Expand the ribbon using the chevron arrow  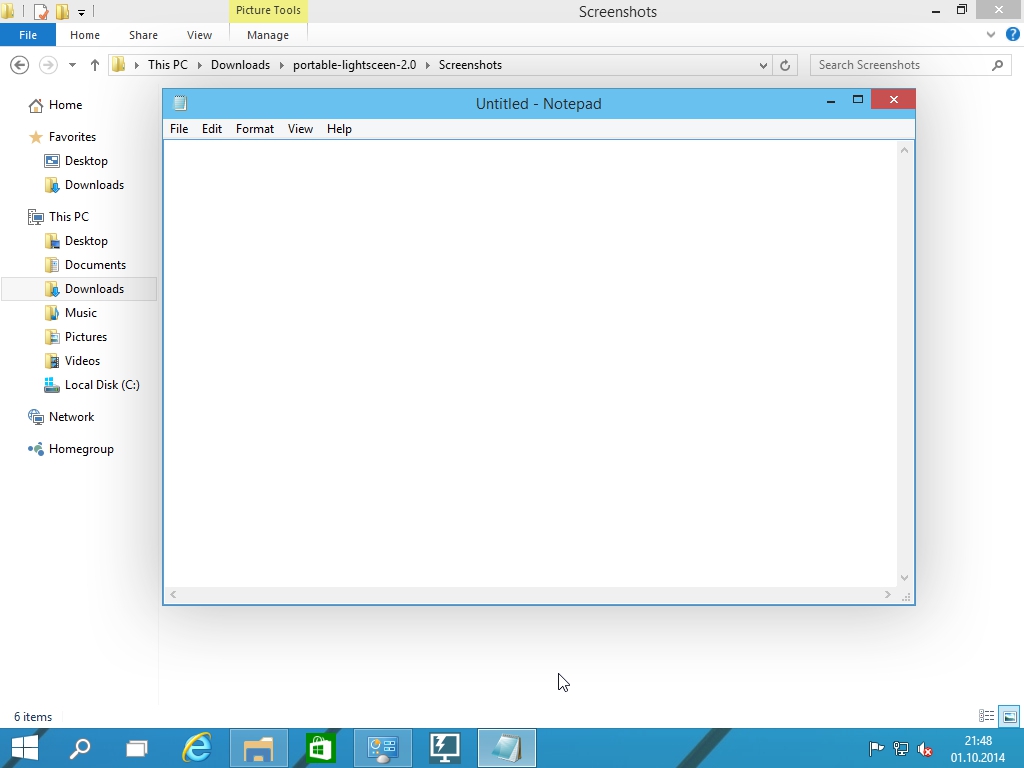[992, 34]
